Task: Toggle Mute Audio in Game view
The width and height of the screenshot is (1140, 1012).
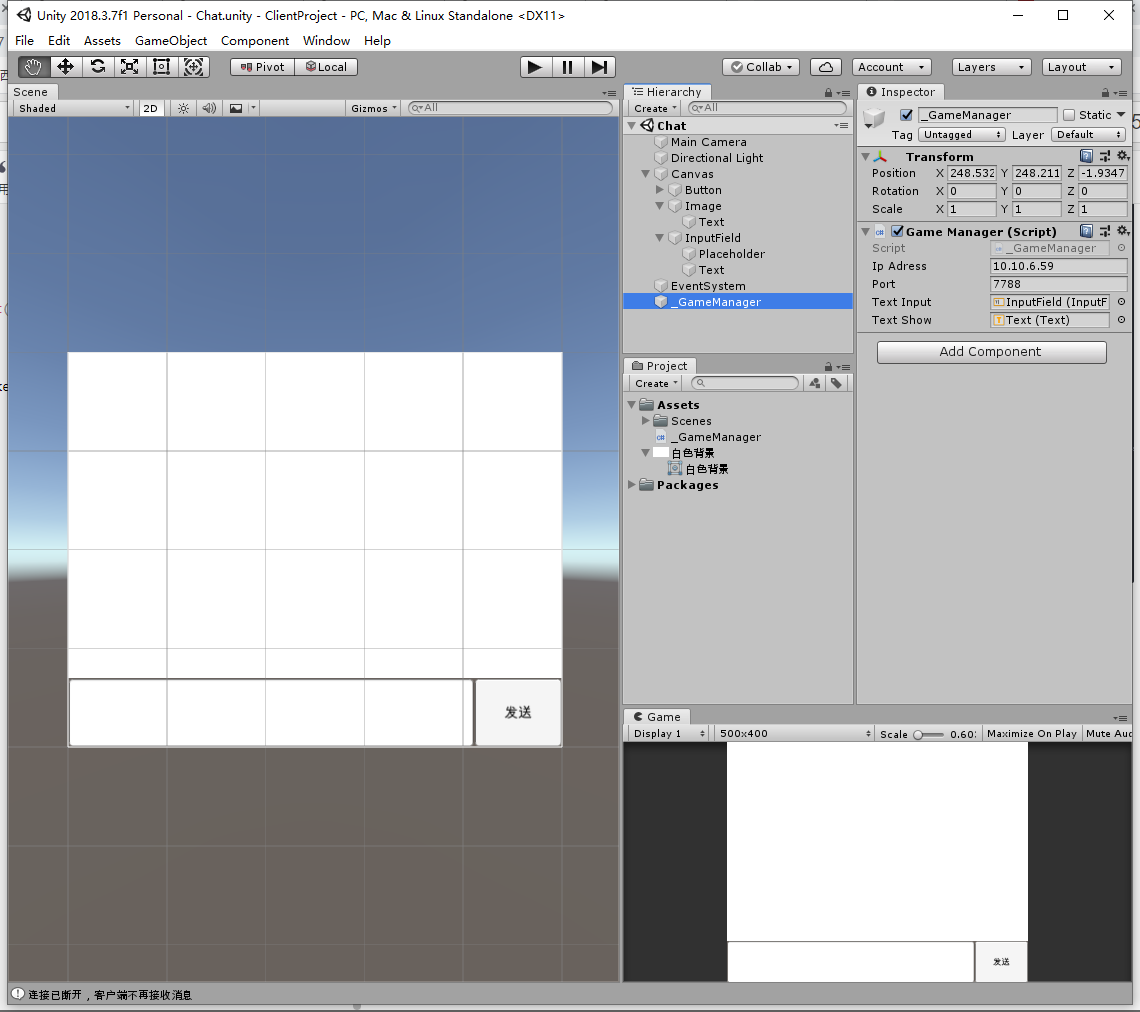Action: click(1109, 734)
